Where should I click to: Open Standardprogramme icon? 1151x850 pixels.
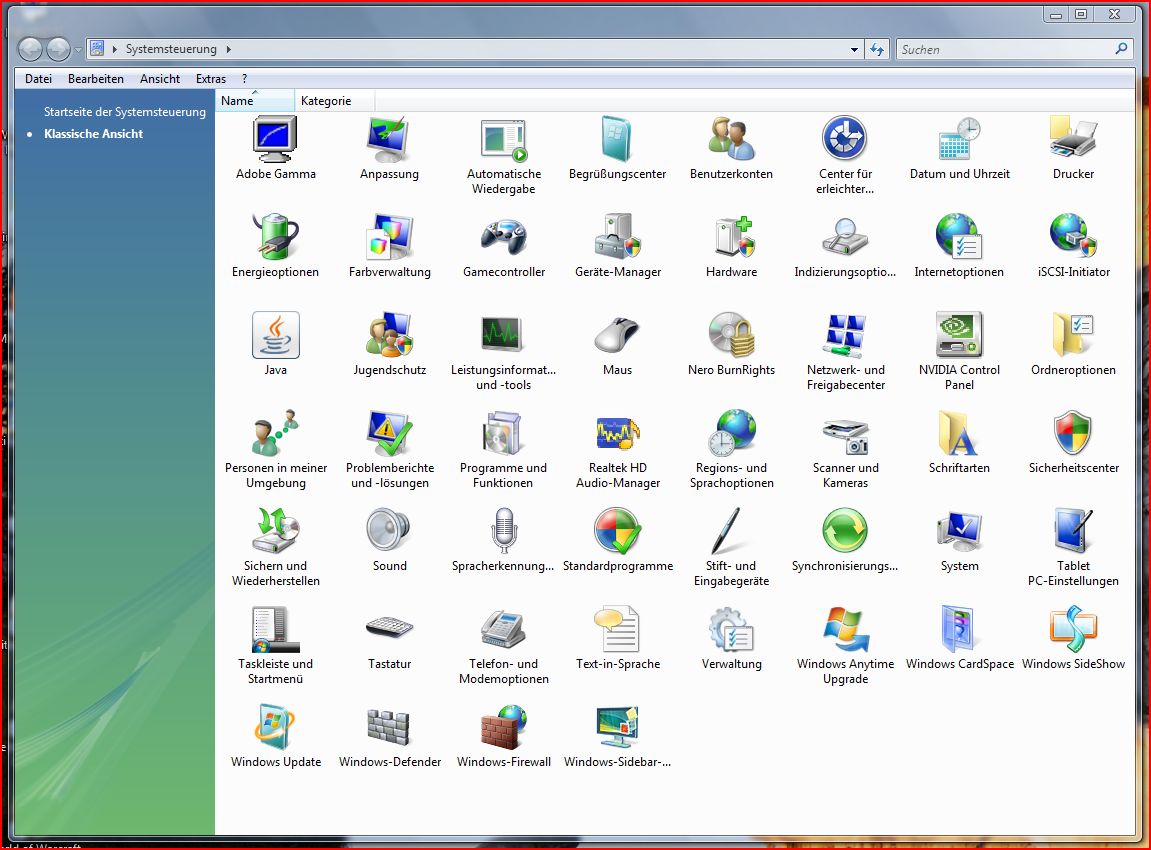coord(617,531)
